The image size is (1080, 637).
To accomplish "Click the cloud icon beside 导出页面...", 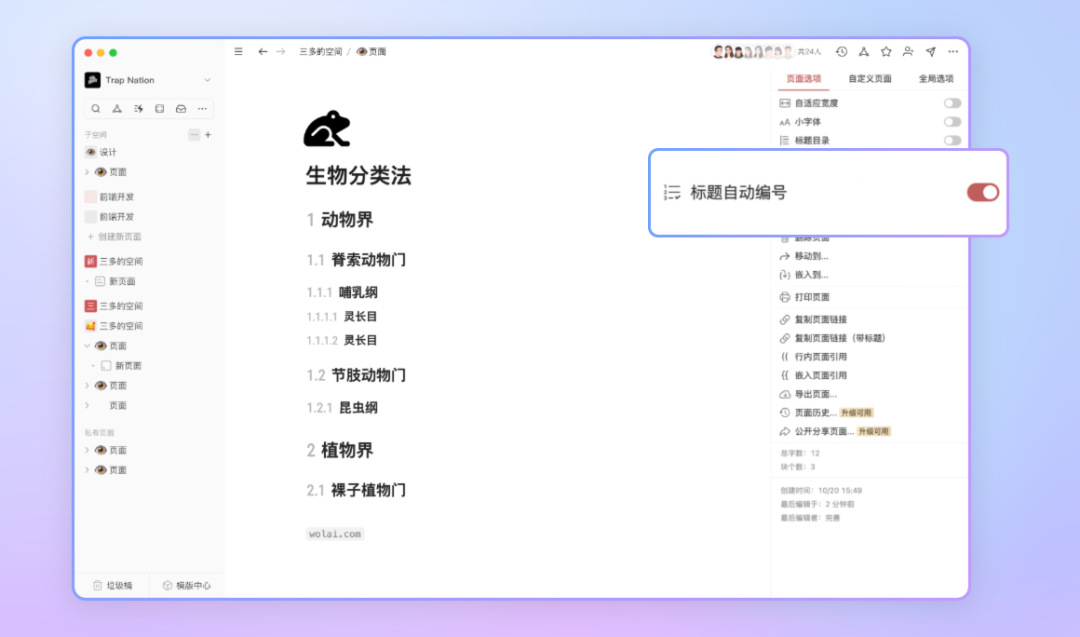I will point(785,395).
